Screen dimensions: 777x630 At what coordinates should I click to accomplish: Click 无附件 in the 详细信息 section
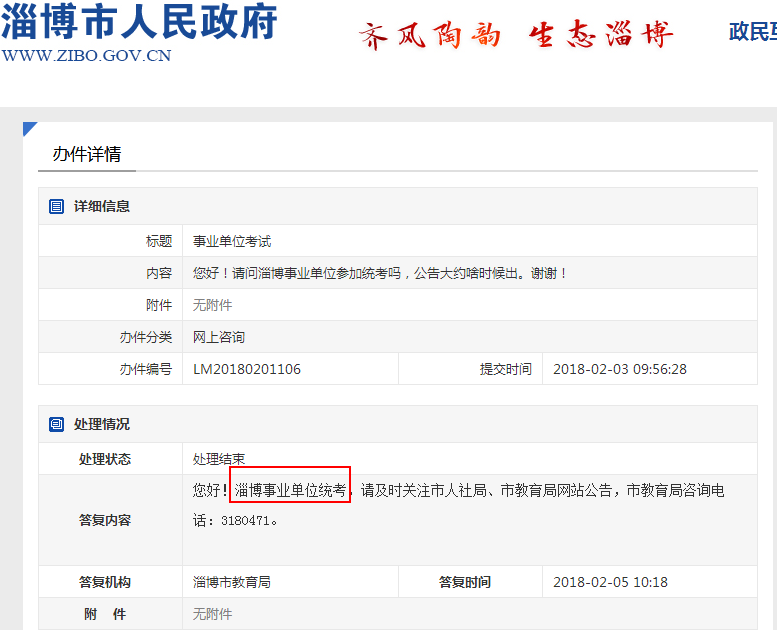[212, 305]
